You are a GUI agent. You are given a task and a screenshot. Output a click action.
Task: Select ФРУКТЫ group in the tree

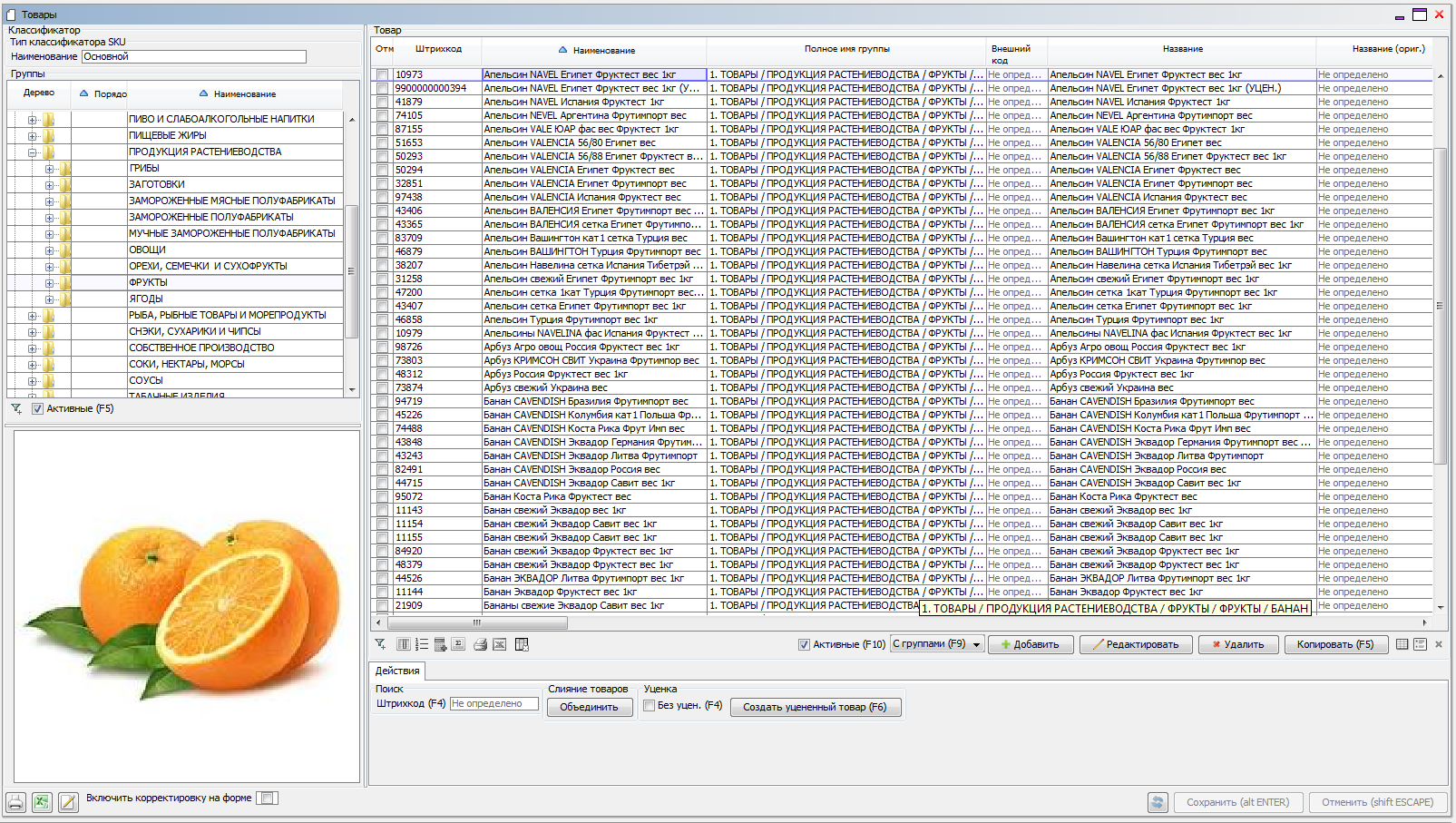[148, 282]
